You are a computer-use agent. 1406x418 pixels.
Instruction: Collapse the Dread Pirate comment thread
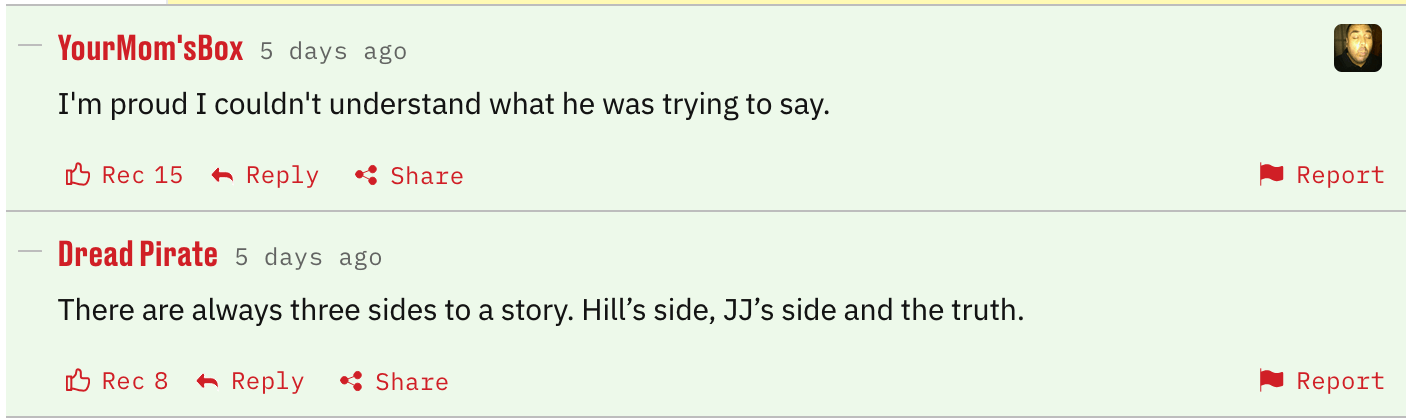point(30,253)
